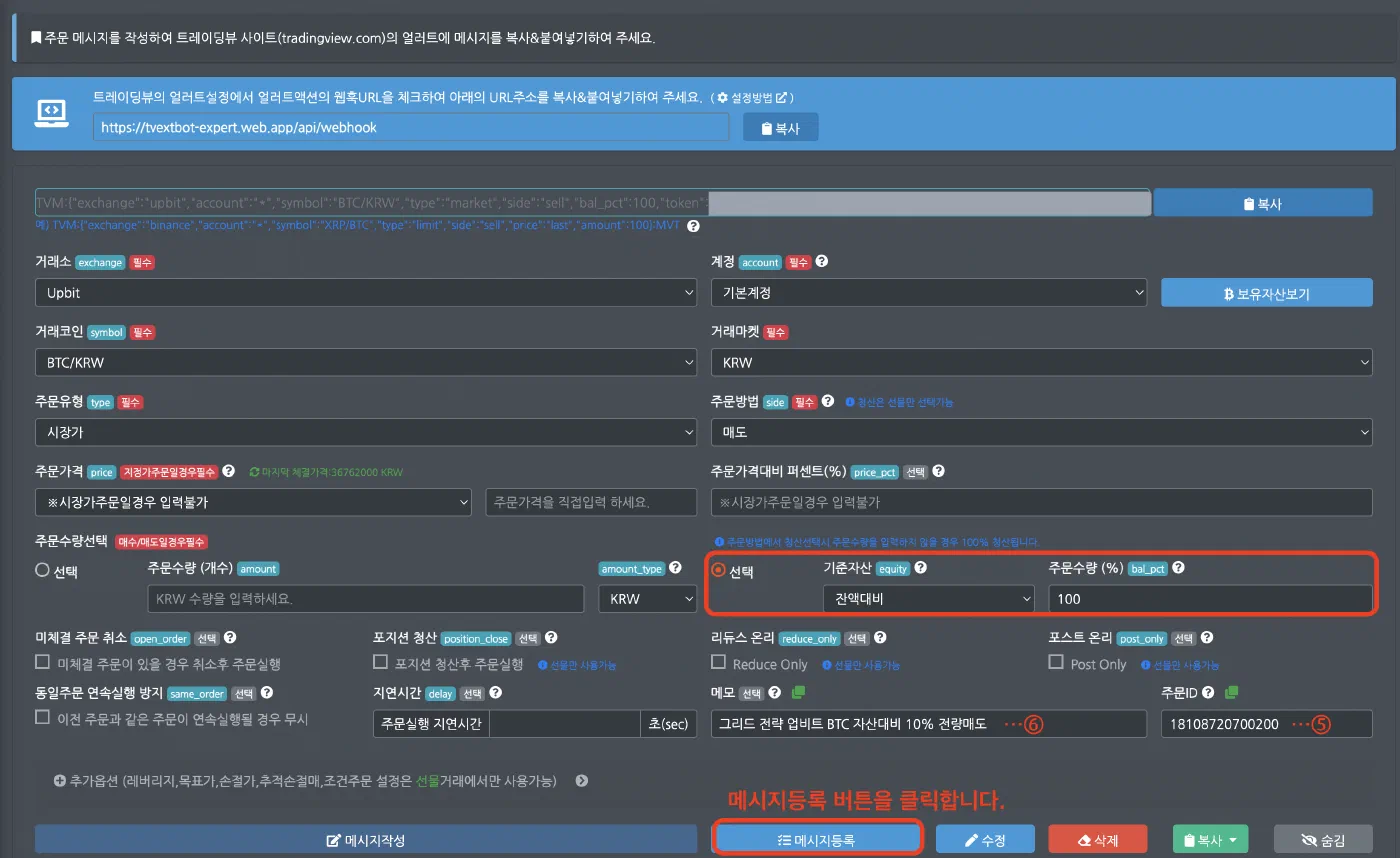This screenshot has height=858, width=1400.
Task: Open help for 포스트 온리 post_only
Action: 1206,637
